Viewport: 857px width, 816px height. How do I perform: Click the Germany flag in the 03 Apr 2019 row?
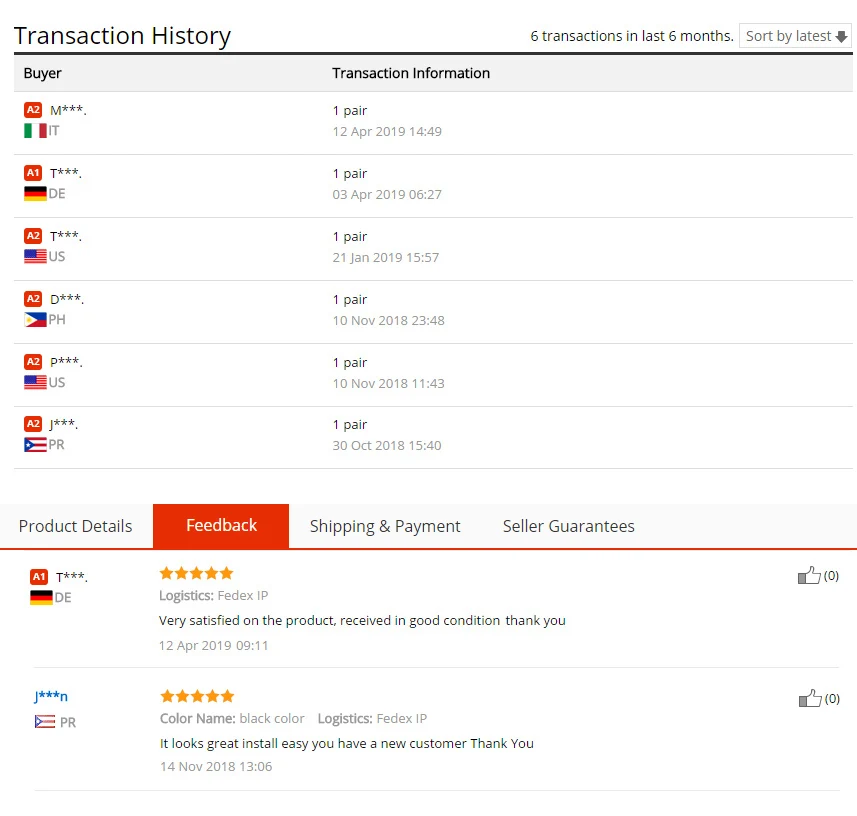point(35,193)
